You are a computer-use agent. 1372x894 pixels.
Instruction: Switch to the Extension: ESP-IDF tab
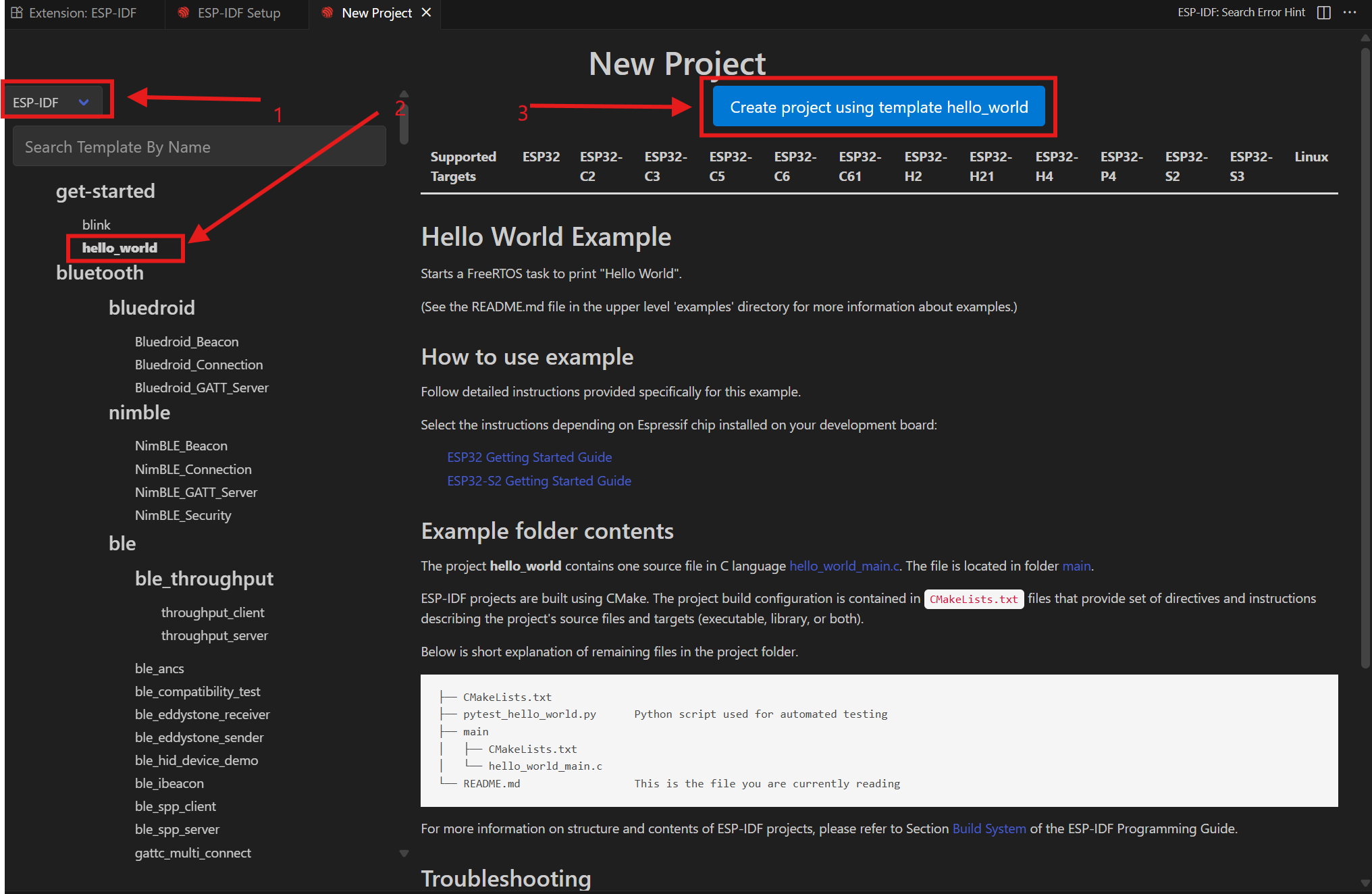[82, 13]
